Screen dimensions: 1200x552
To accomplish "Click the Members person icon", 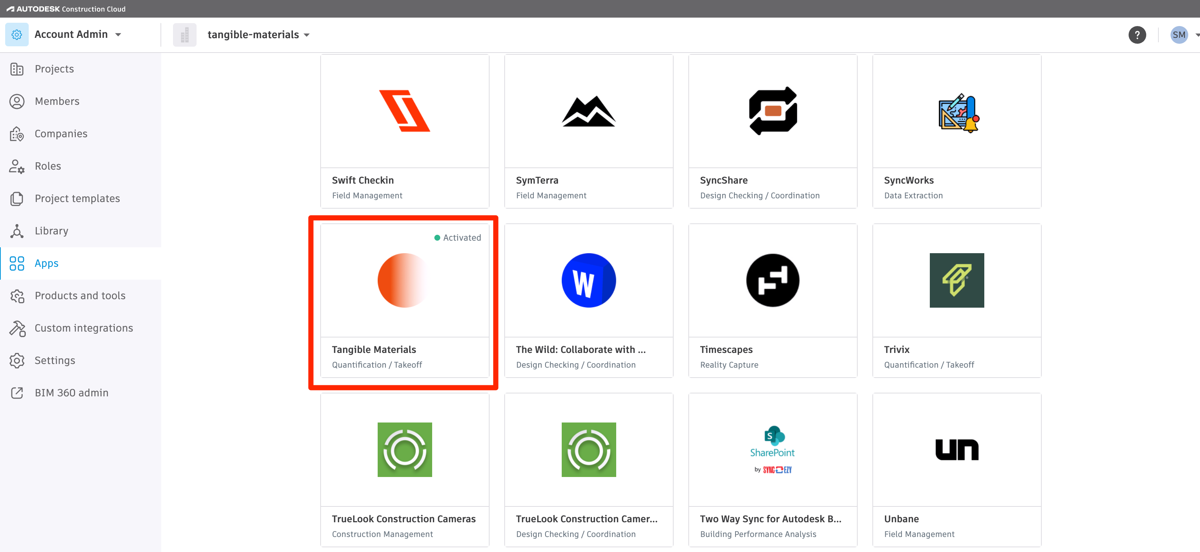I will (x=17, y=101).
